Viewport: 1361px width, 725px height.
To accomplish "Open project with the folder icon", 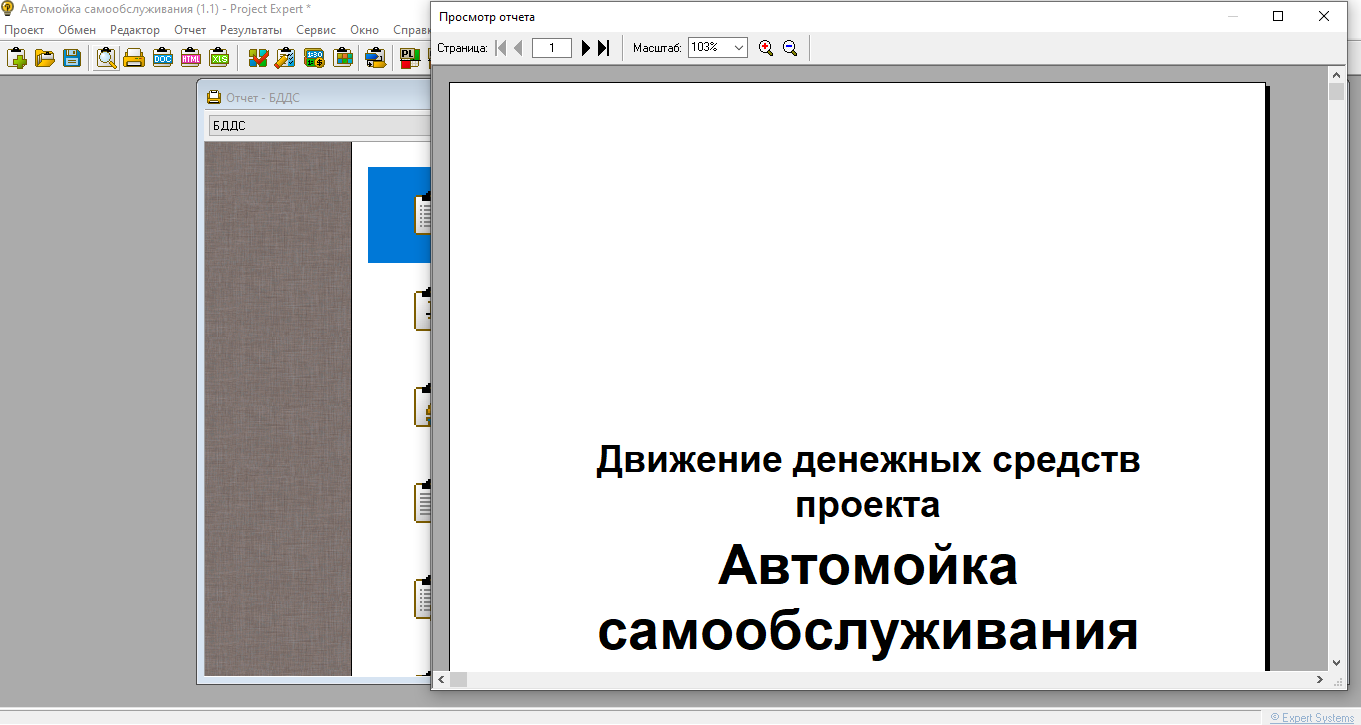I will 44,58.
